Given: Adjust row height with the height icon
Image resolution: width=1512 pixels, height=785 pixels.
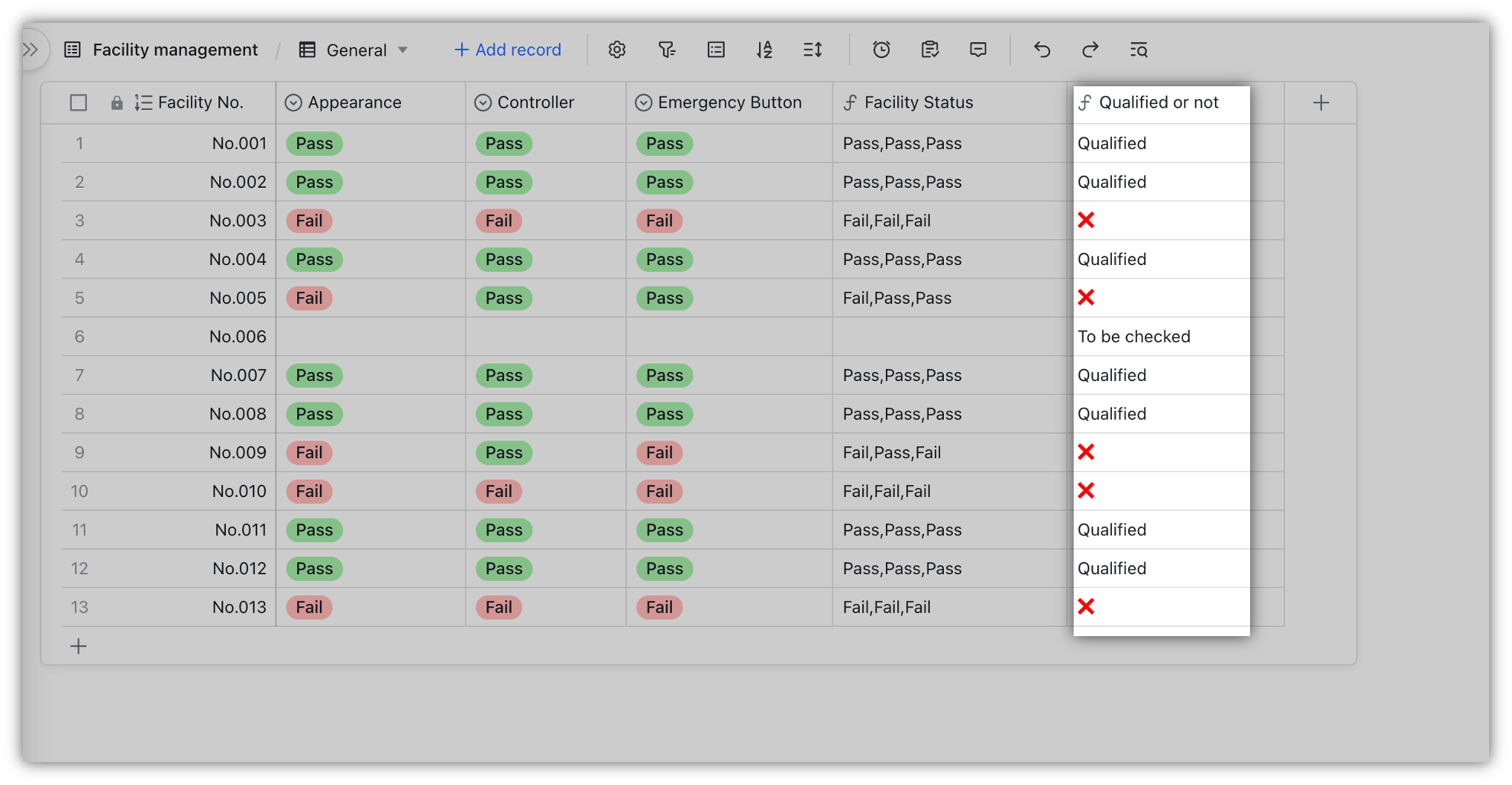Looking at the screenshot, I should 813,50.
